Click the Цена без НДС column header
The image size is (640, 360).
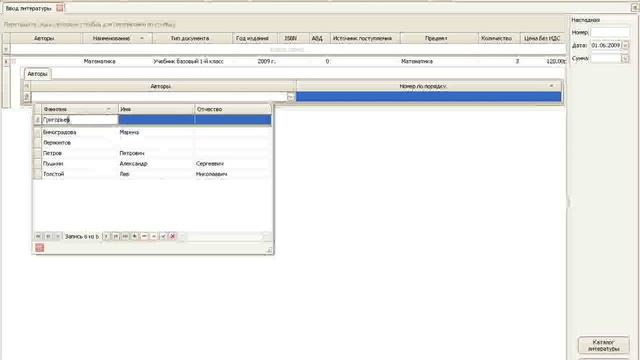coord(542,38)
